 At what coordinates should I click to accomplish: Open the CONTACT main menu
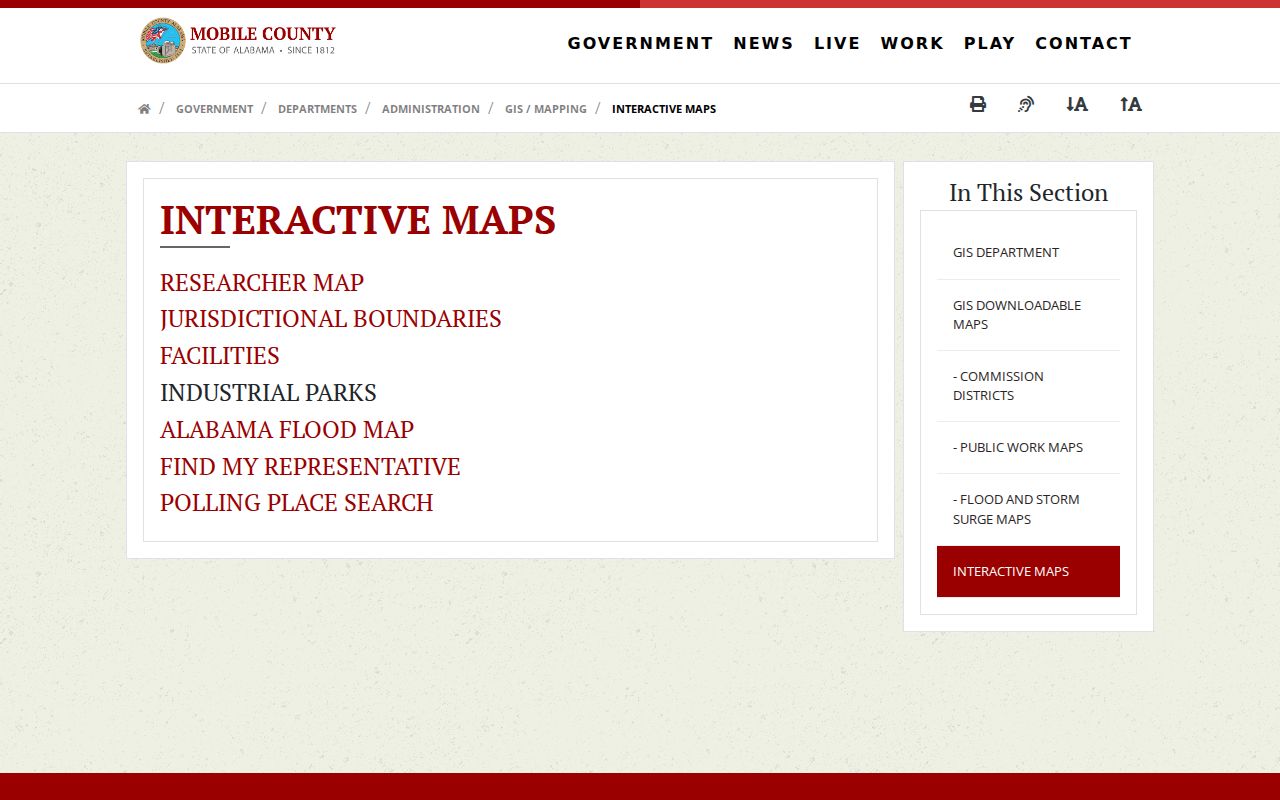[x=1083, y=43]
